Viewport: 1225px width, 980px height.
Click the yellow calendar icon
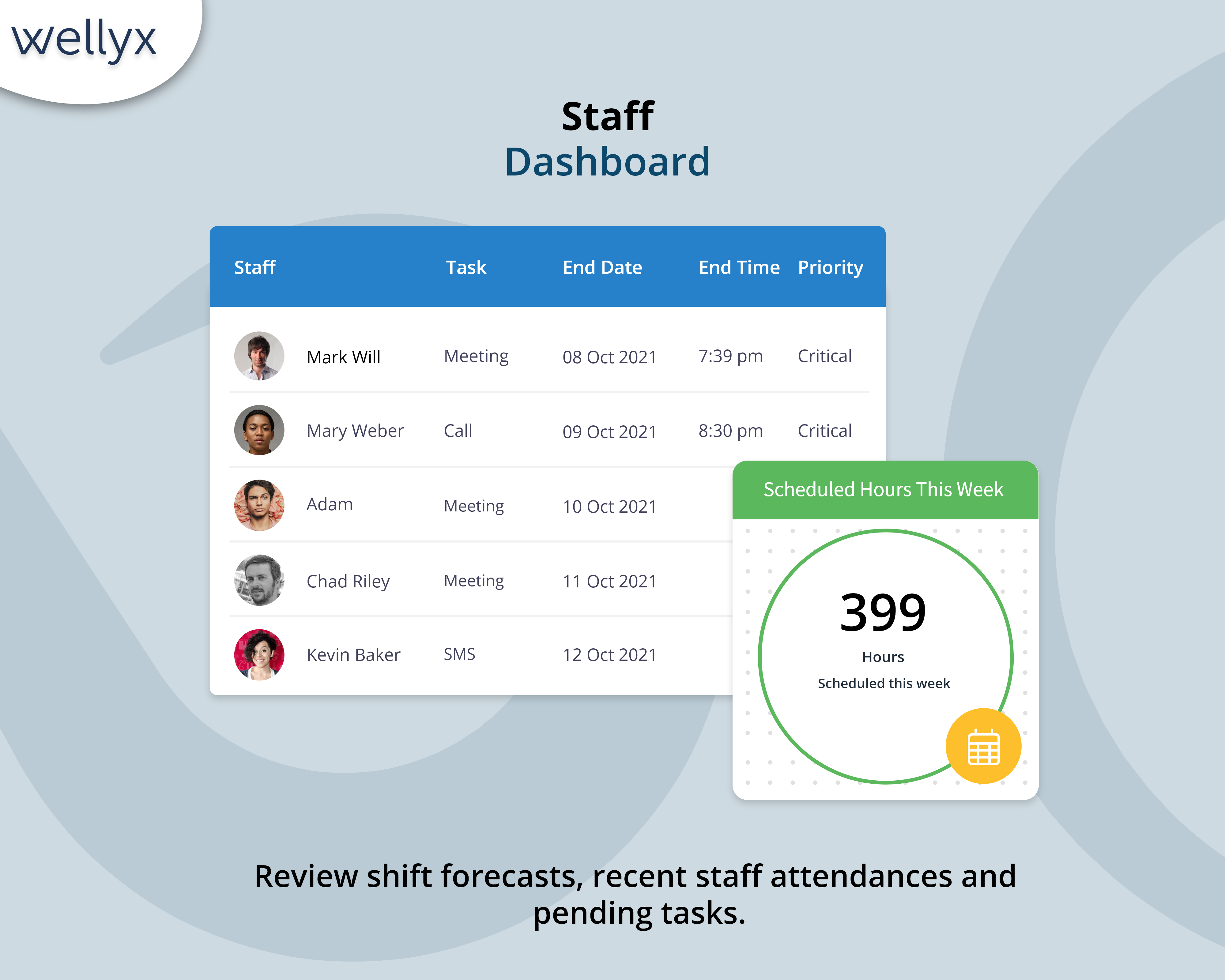click(983, 747)
